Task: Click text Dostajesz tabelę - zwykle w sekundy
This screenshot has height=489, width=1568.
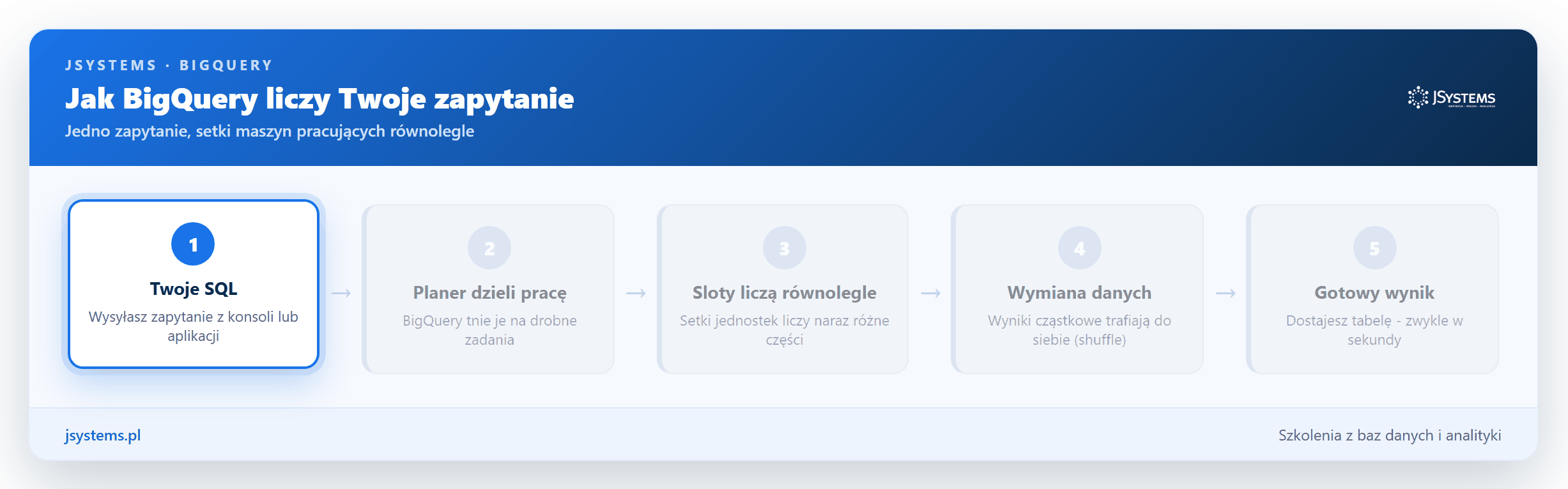Action: point(1374,330)
